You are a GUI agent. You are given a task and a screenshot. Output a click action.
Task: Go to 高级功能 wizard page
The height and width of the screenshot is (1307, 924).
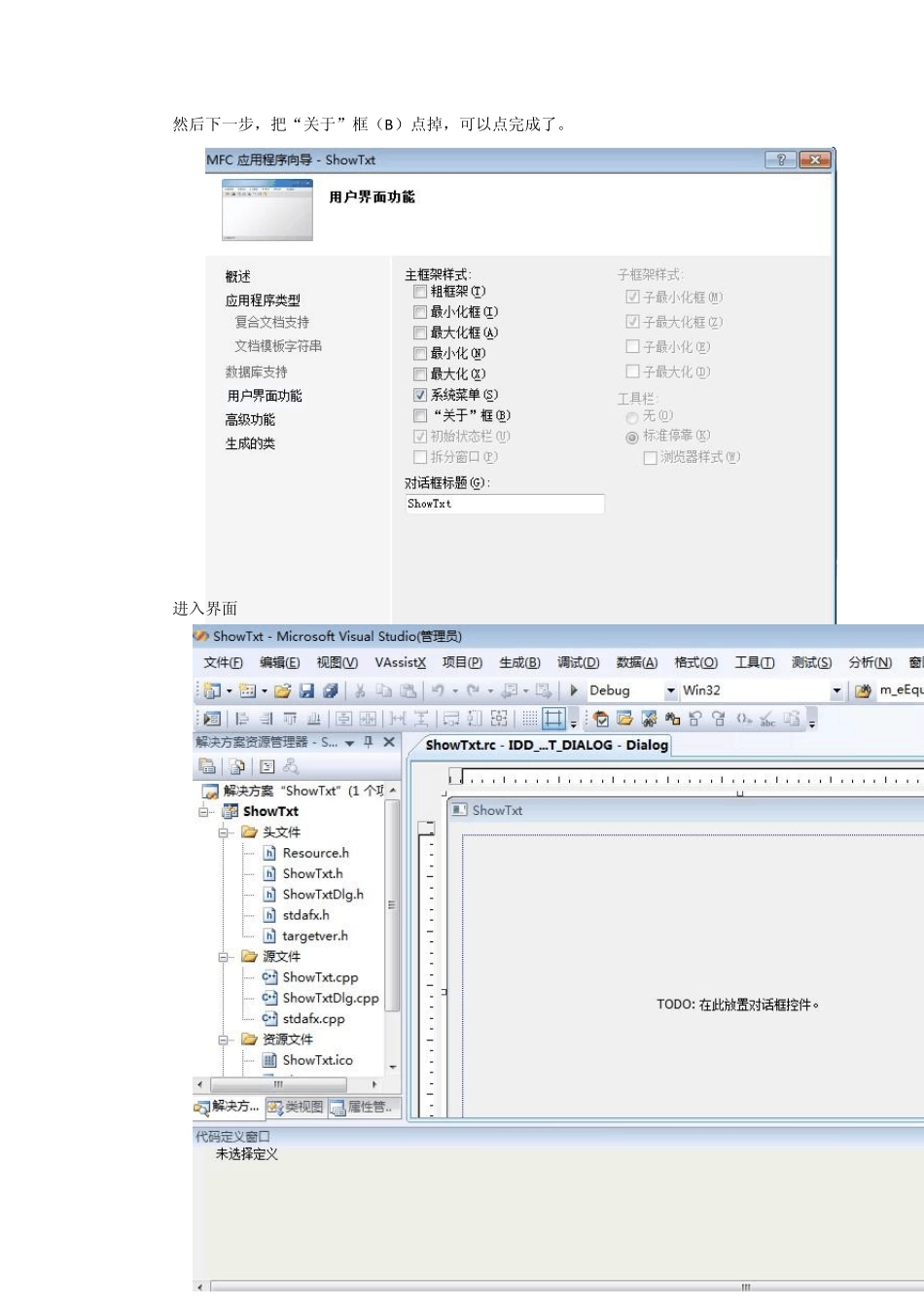(250, 419)
